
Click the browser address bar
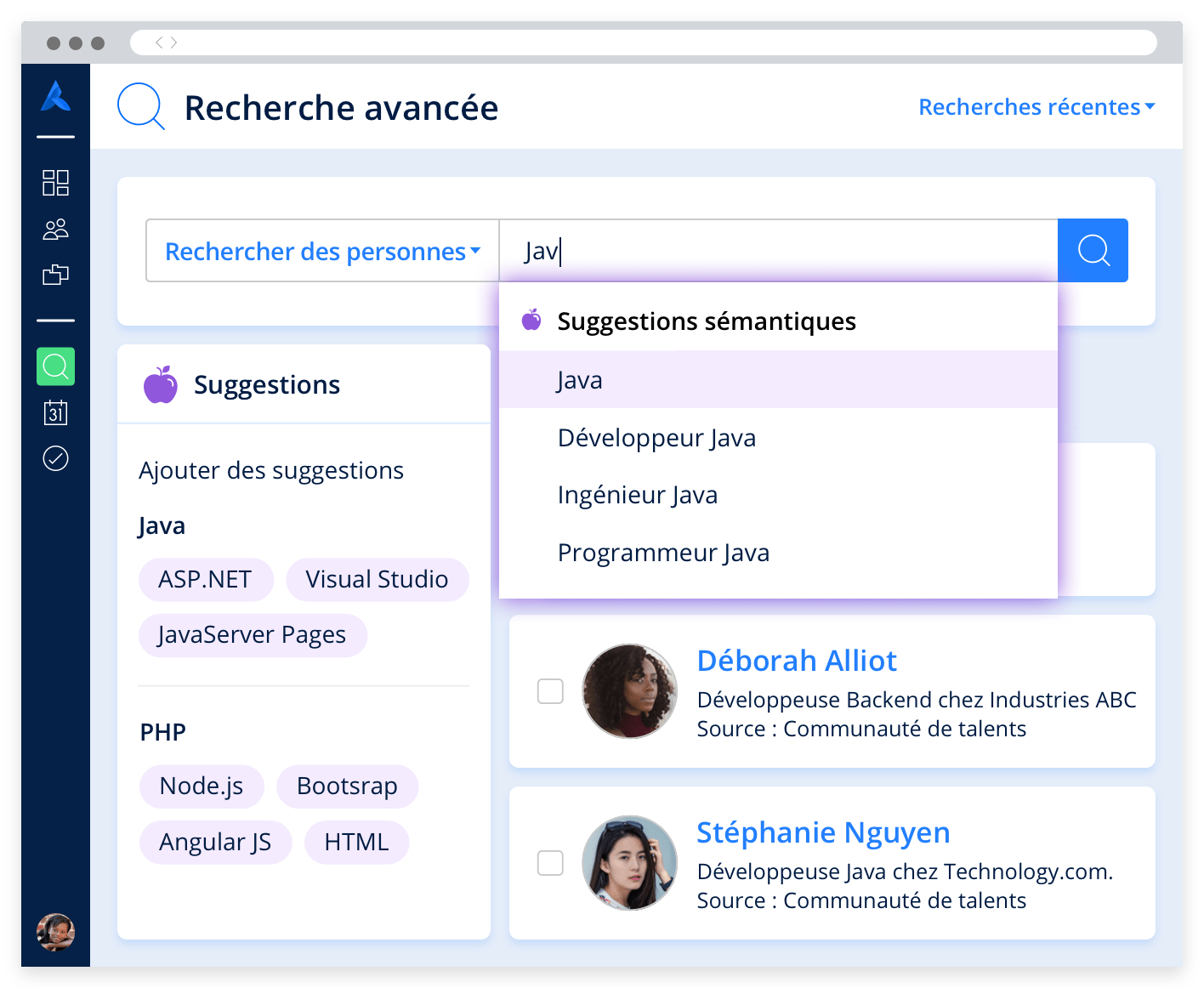[644, 43]
